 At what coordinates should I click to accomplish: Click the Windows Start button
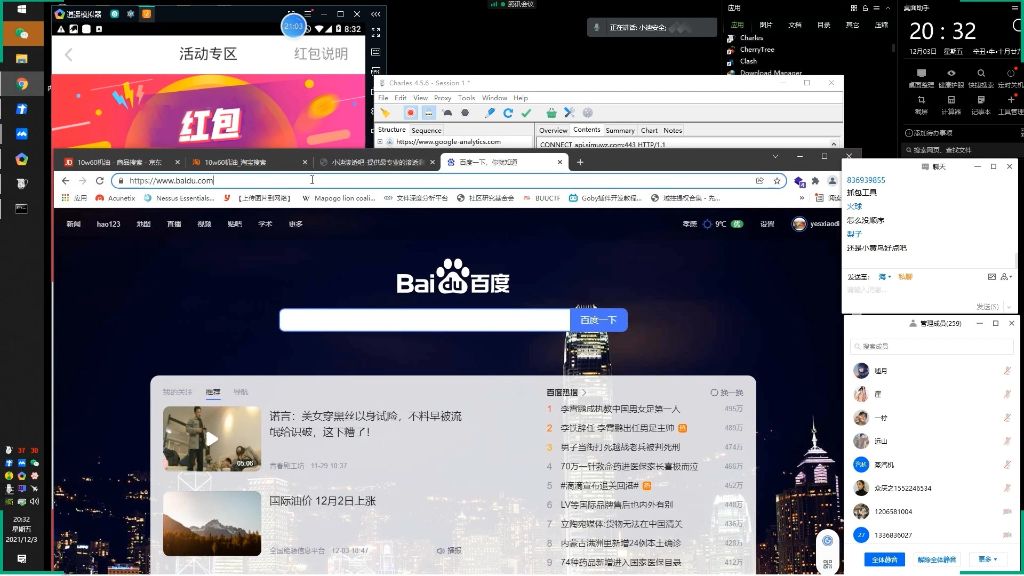coord(21,9)
